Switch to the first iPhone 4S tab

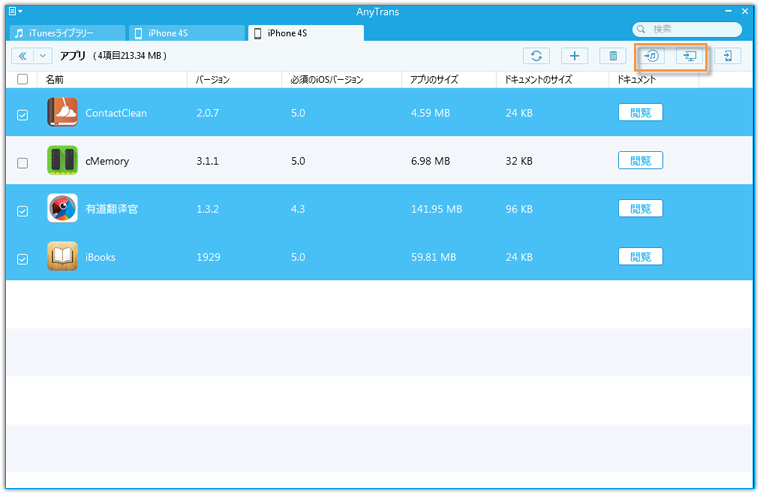click(x=187, y=33)
